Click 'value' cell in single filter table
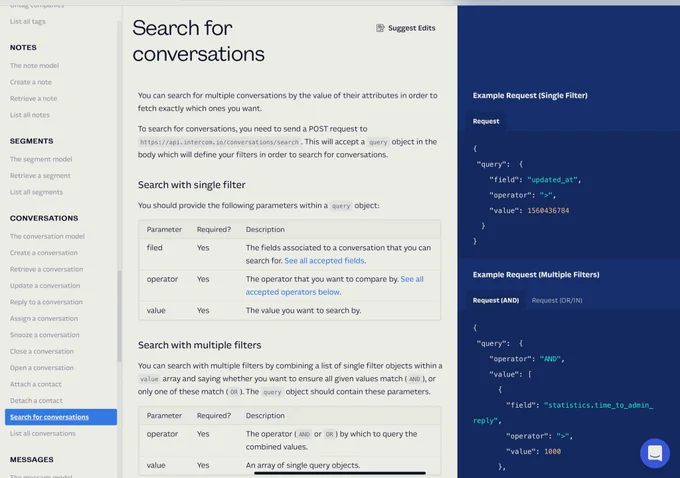Image resolution: width=680 pixels, height=478 pixels. [156, 311]
